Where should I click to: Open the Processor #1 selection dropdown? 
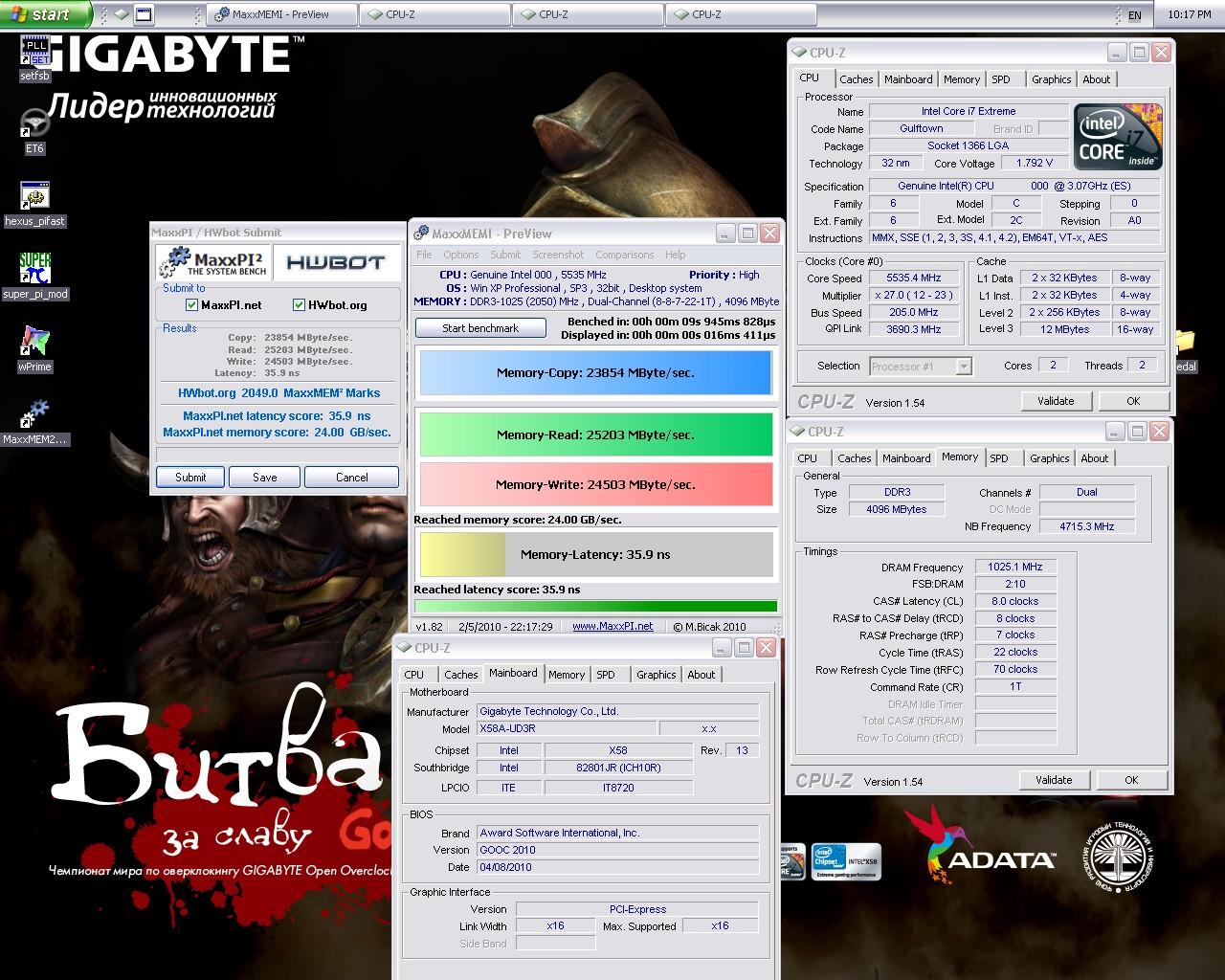tap(964, 367)
